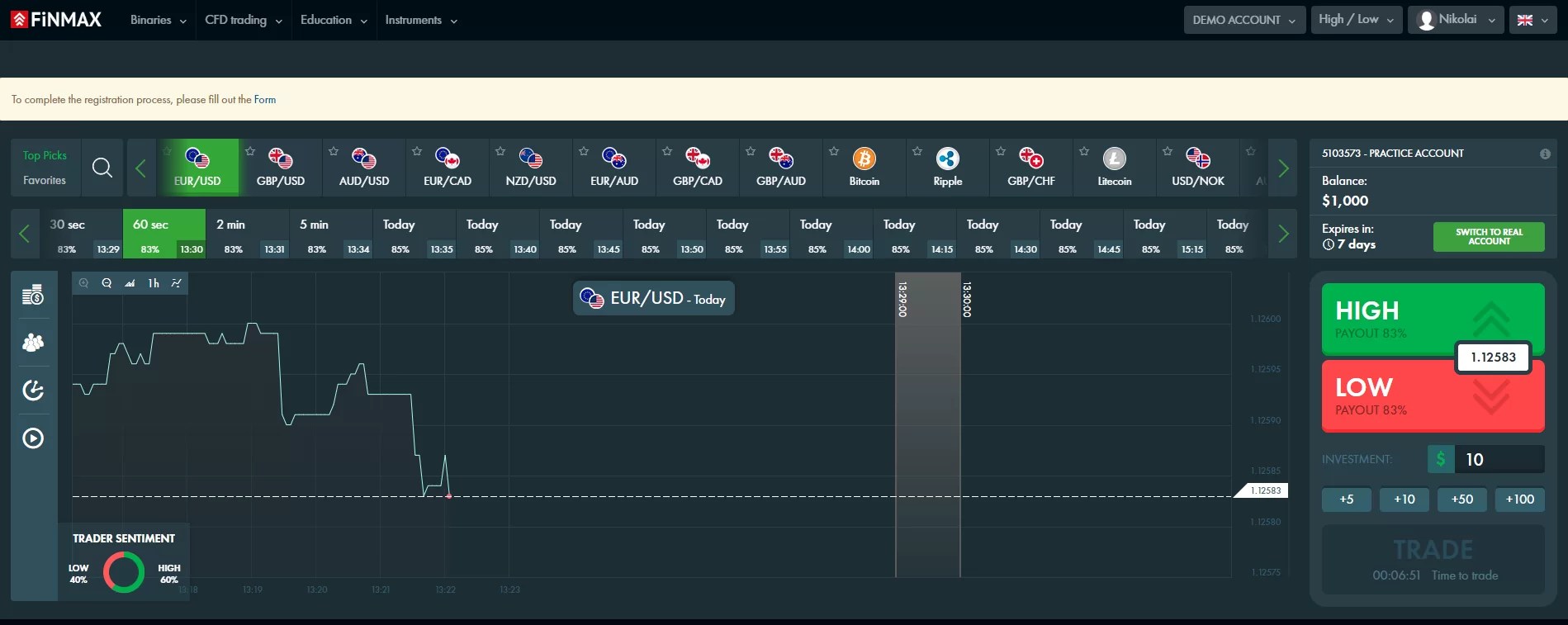1568x625 pixels.
Task: Favorite EUR/CAD with its star
Action: 417,151
